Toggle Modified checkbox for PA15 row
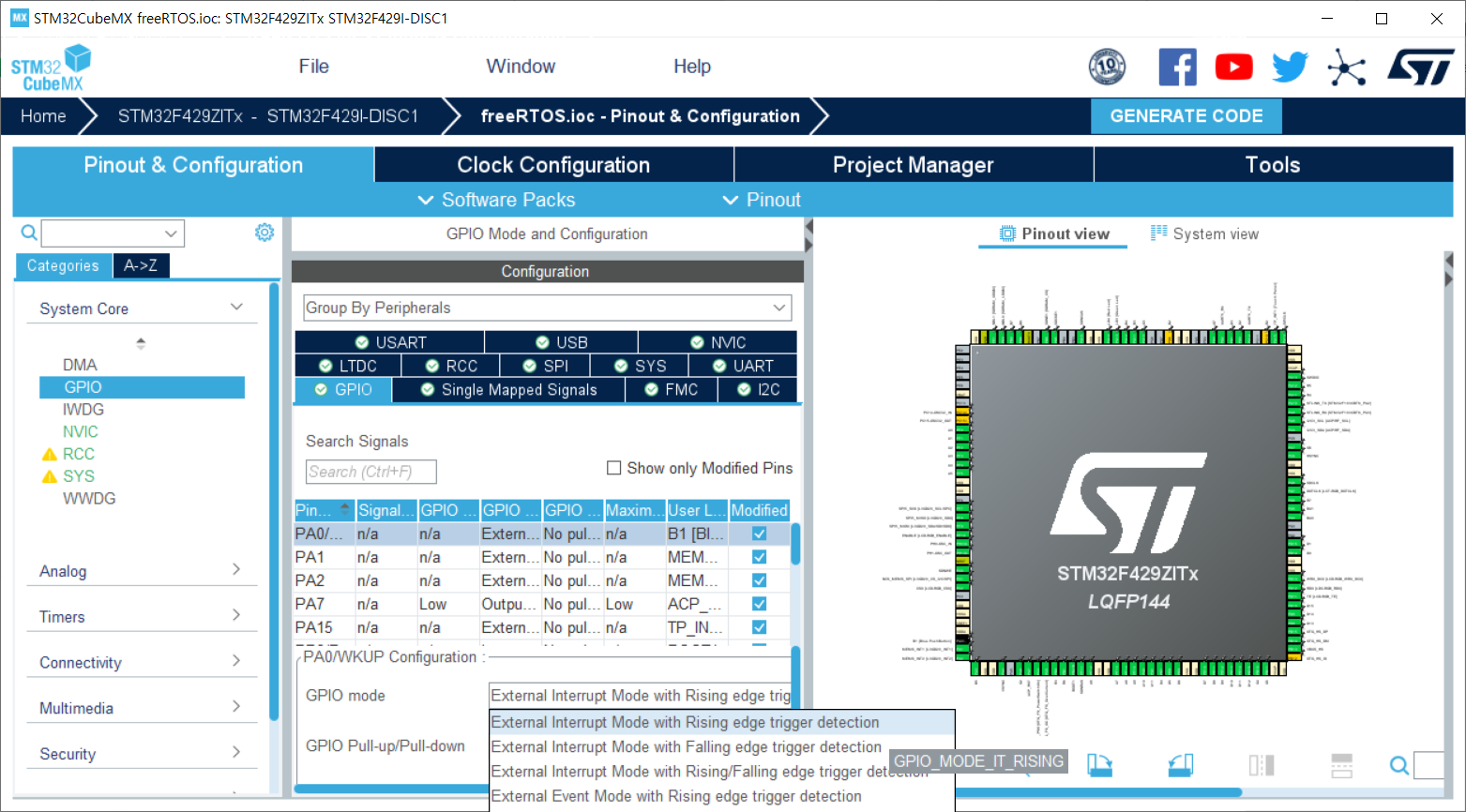The width and height of the screenshot is (1466, 812). [x=760, y=627]
